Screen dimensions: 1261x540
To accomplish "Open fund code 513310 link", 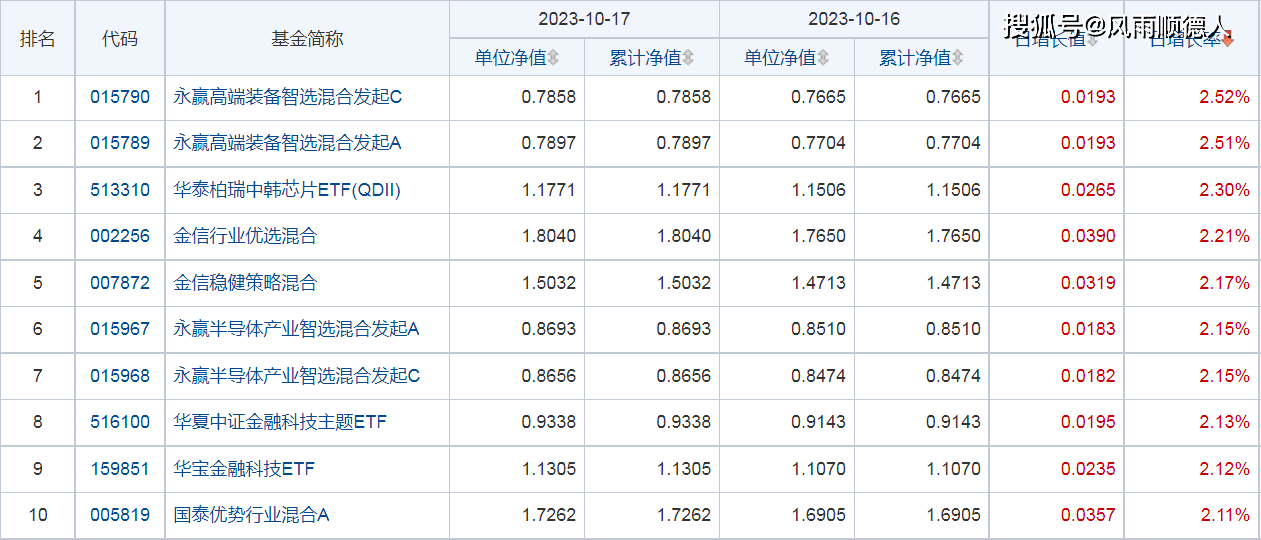I will click(x=120, y=190).
